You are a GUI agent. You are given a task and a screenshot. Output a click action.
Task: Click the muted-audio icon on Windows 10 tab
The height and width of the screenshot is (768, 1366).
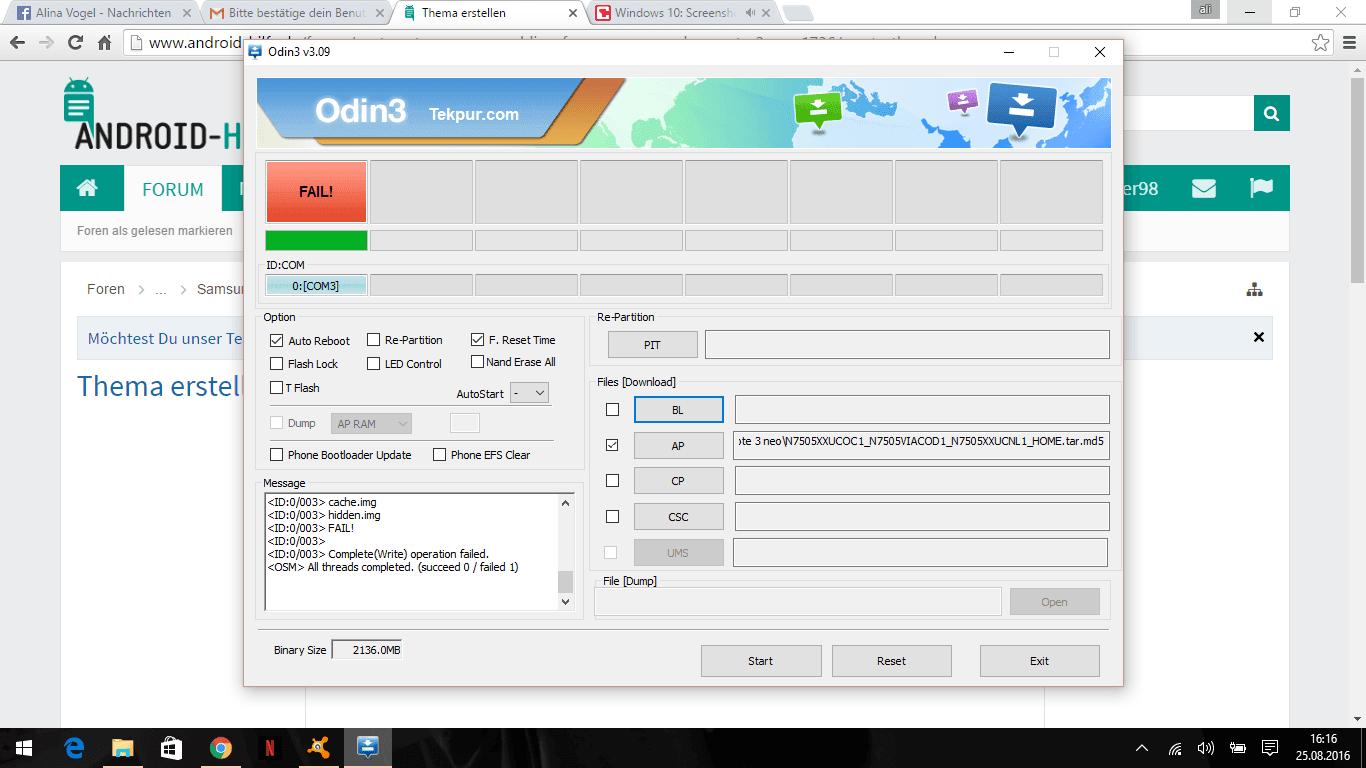tap(748, 13)
